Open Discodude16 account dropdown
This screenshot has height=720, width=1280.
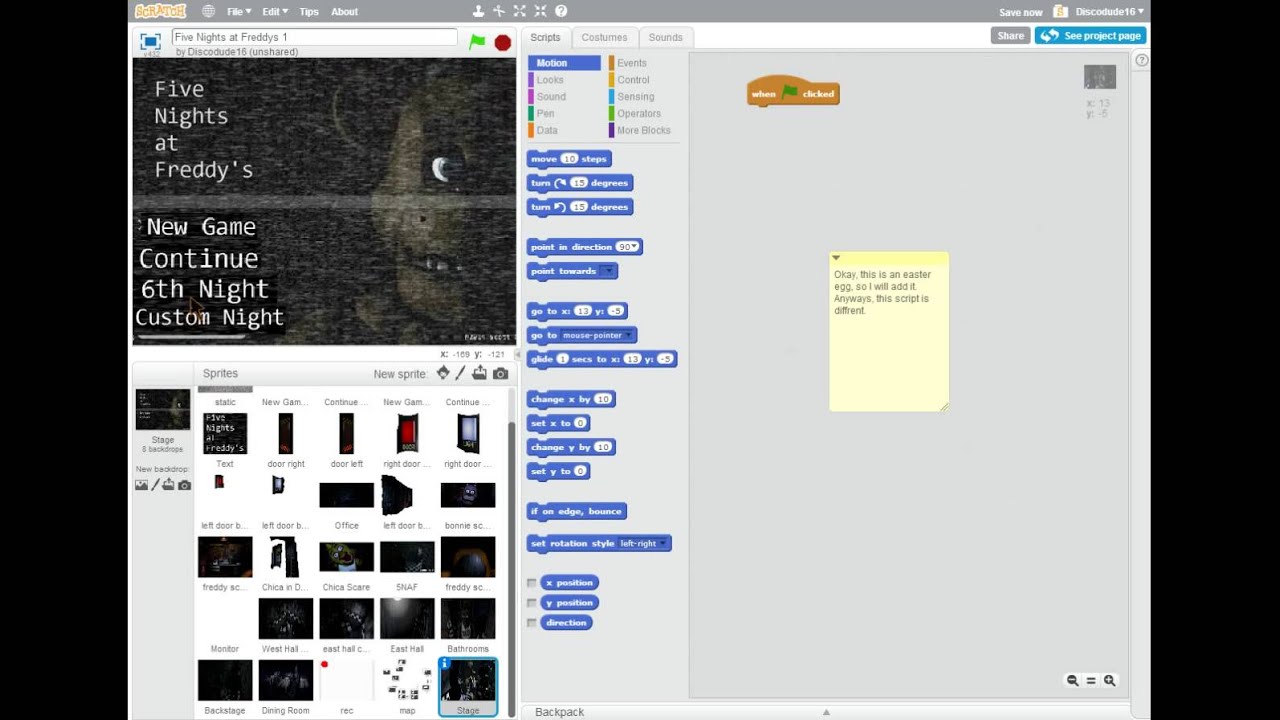coord(1110,11)
